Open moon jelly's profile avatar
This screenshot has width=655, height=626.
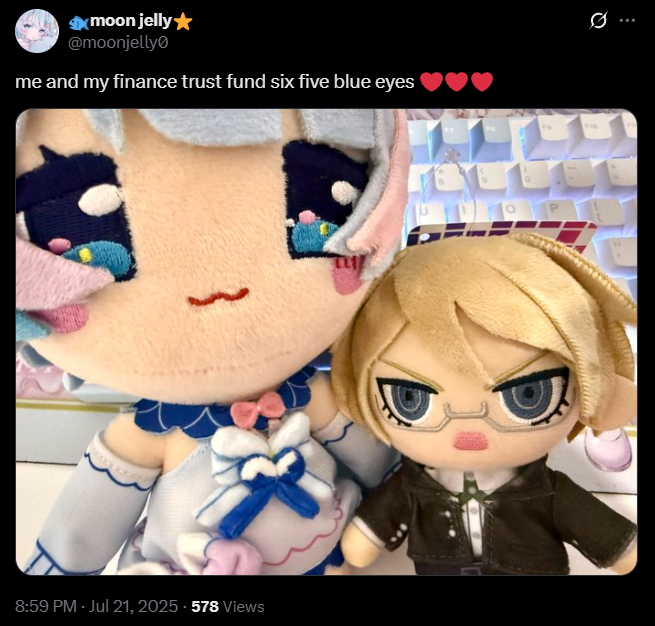click(x=37, y=31)
